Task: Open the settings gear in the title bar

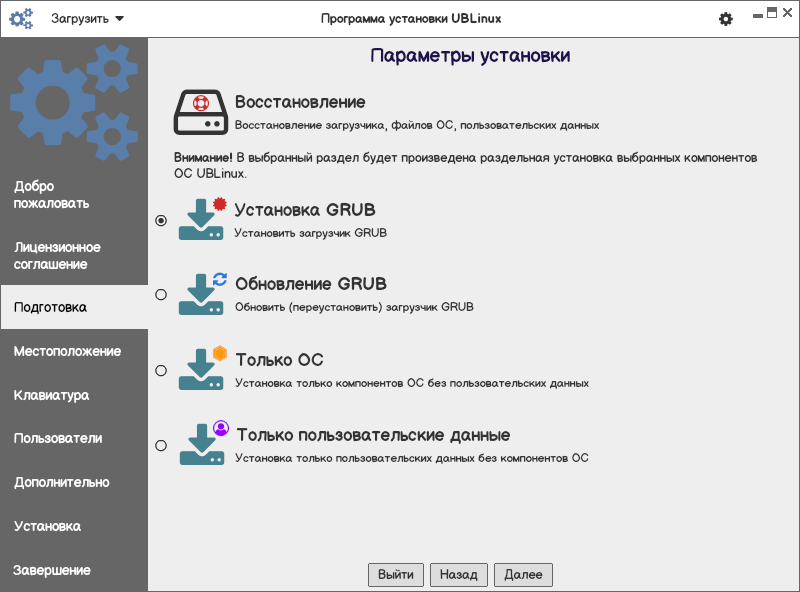Action: click(726, 19)
